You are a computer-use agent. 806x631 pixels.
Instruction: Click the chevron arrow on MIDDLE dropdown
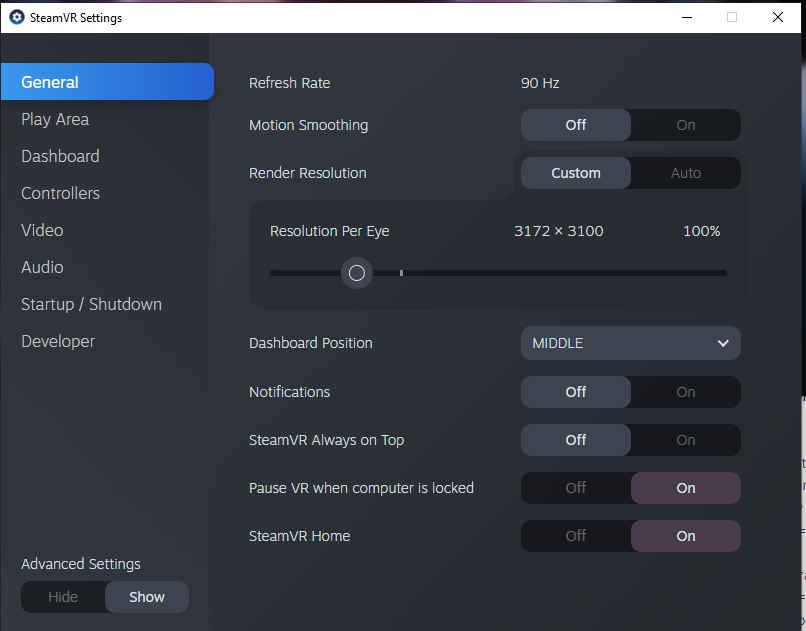pyautogui.click(x=723, y=343)
